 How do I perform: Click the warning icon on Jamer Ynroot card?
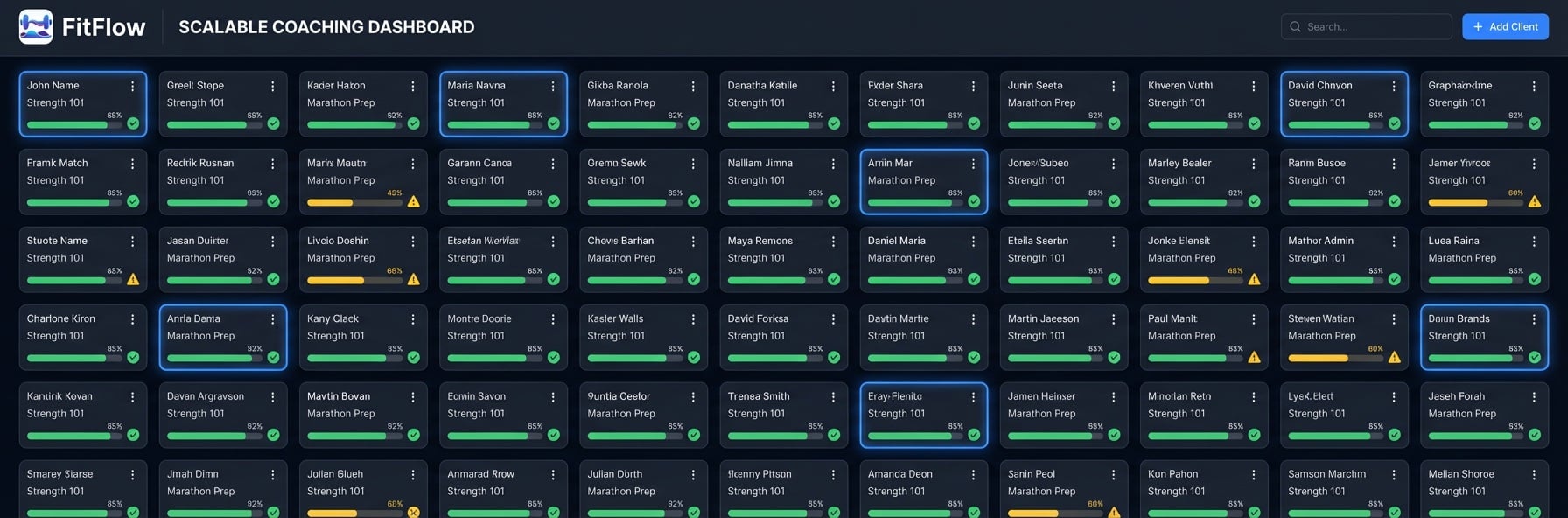tap(1535, 202)
